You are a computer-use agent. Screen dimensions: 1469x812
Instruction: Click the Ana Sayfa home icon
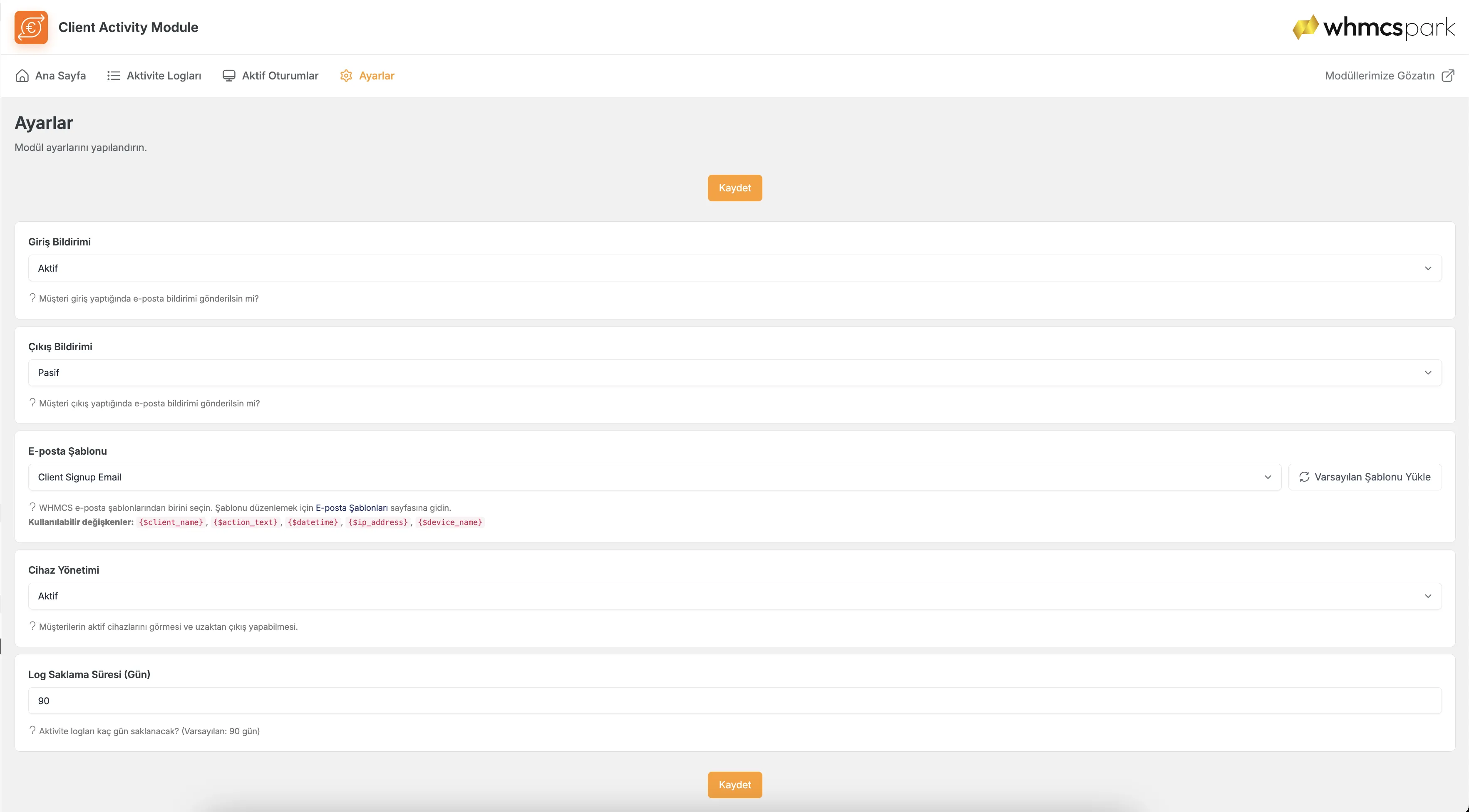pyautogui.click(x=22, y=76)
